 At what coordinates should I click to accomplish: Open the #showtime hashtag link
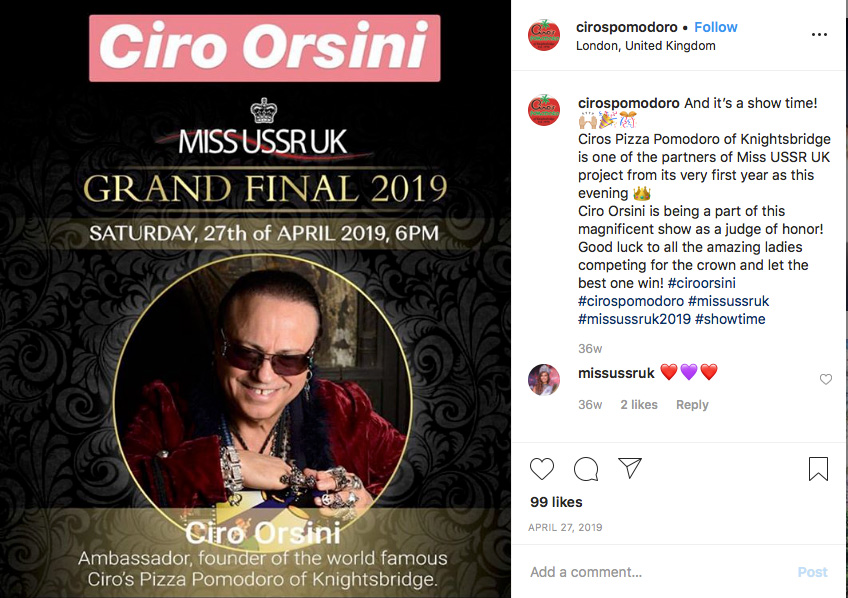tap(730, 319)
